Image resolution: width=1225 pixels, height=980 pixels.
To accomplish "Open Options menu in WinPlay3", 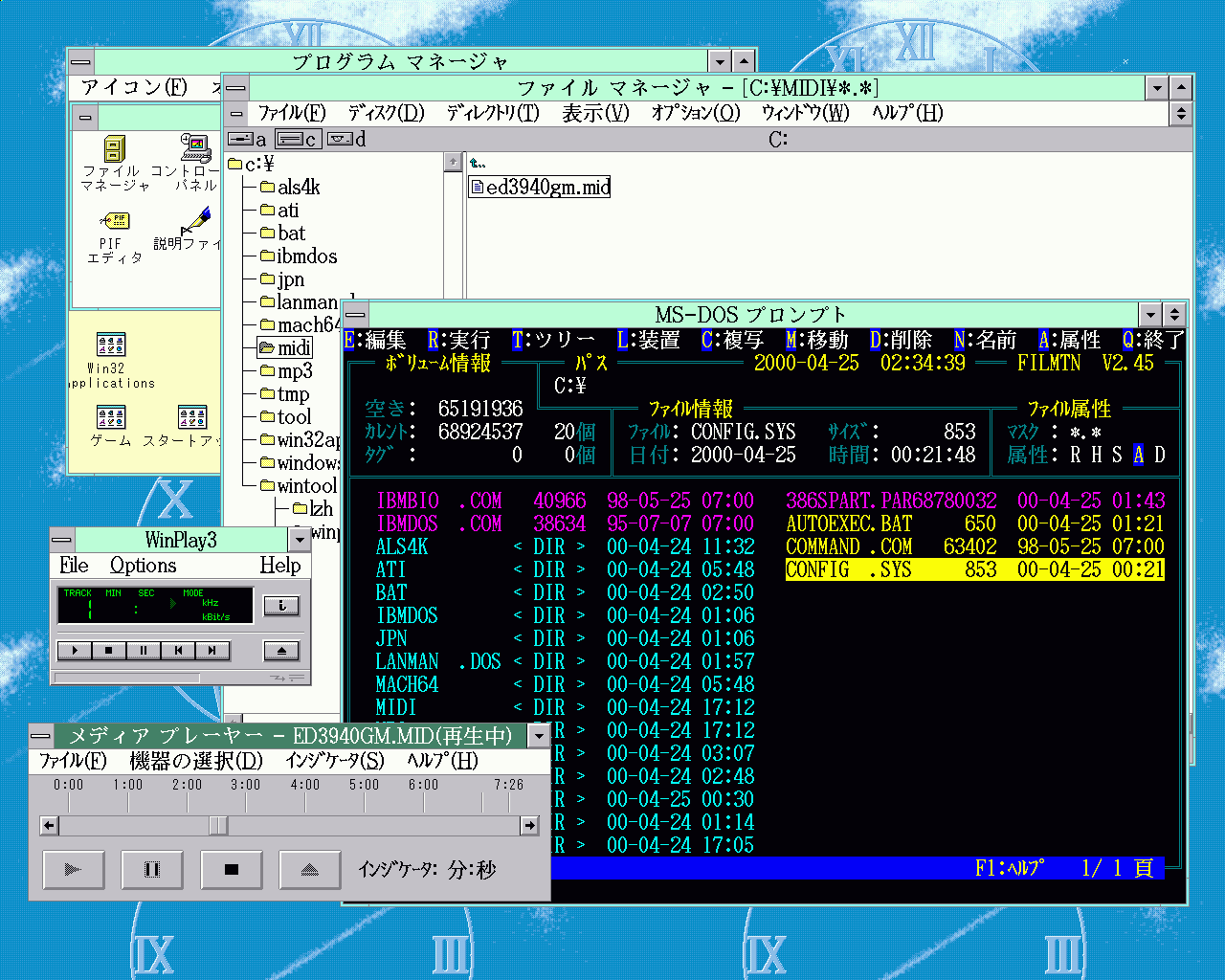I will (x=143, y=566).
